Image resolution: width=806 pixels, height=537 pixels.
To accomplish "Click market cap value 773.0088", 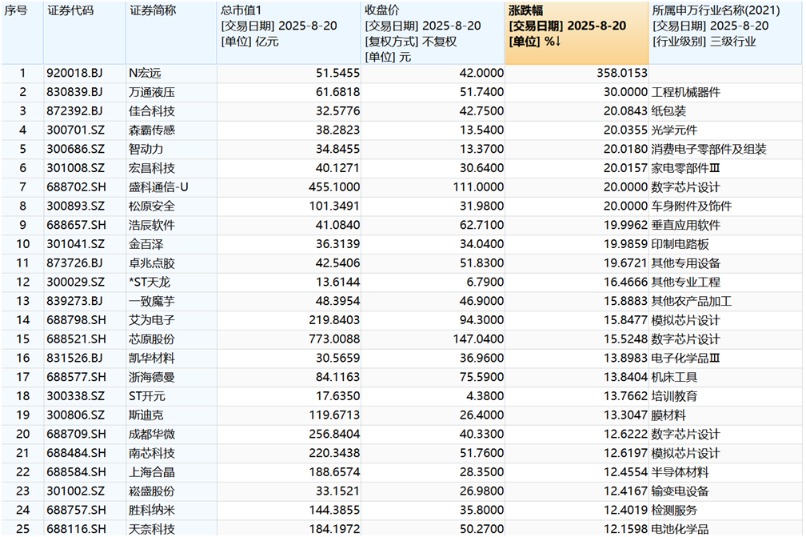I will point(334,339).
